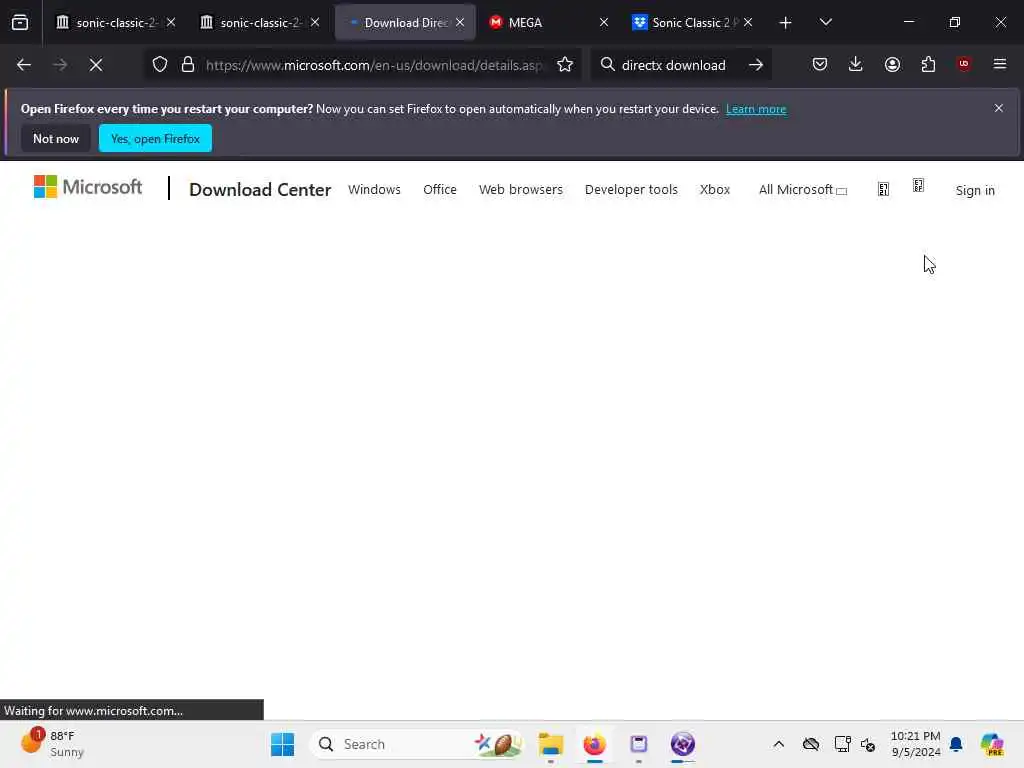Open a new tab with plus button
The height and width of the screenshot is (768, 1024).
click(786, 23)
